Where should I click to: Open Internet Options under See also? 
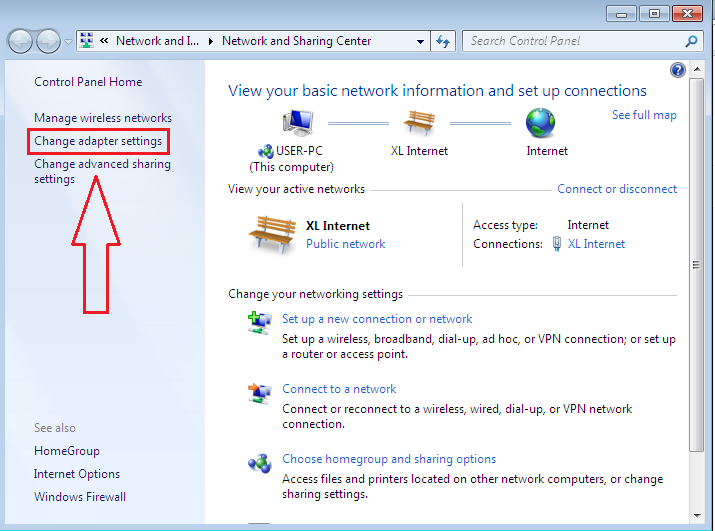(x=77, y=474)
